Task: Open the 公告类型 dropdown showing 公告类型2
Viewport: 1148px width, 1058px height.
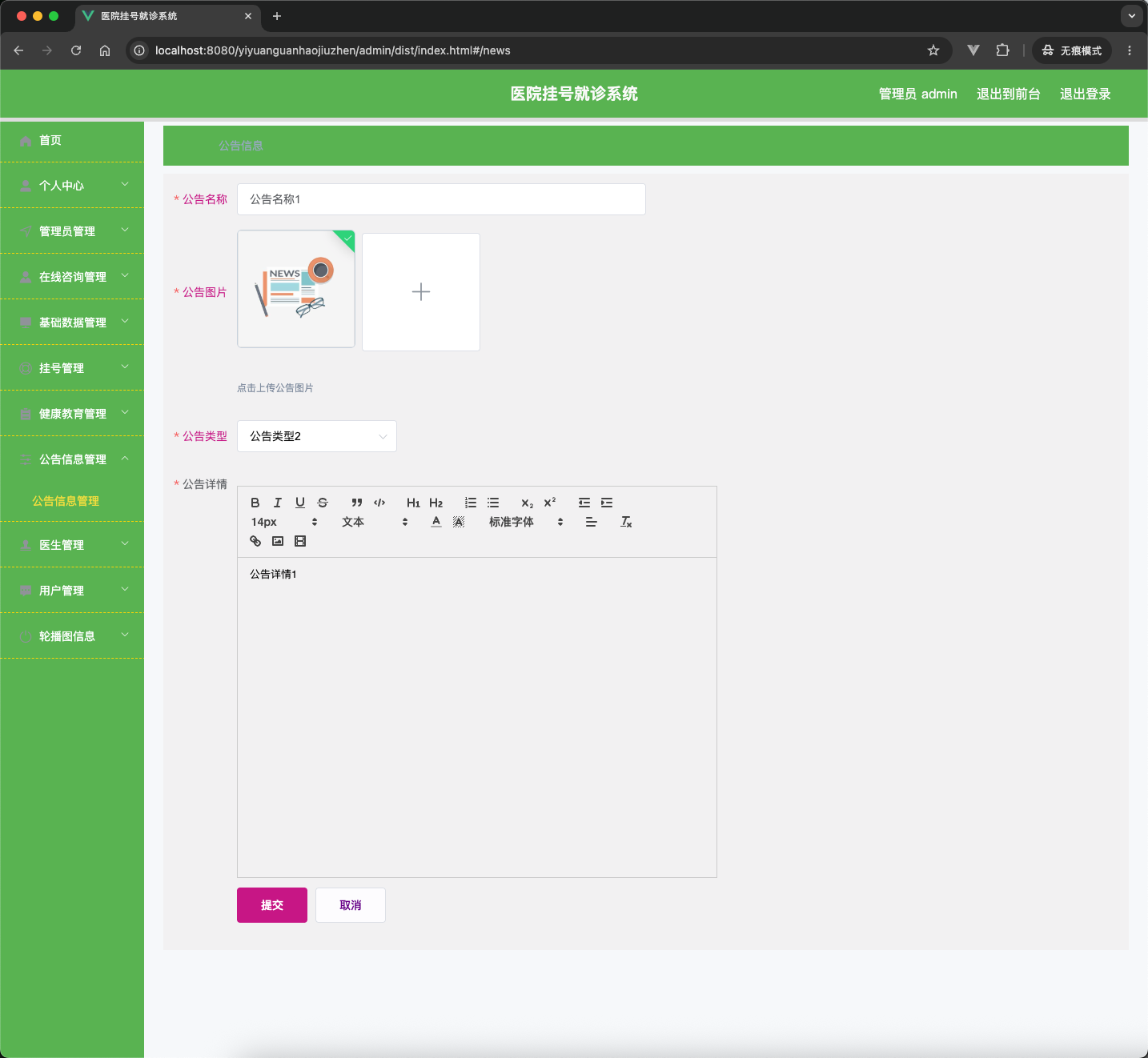Action: coord(317,436)
